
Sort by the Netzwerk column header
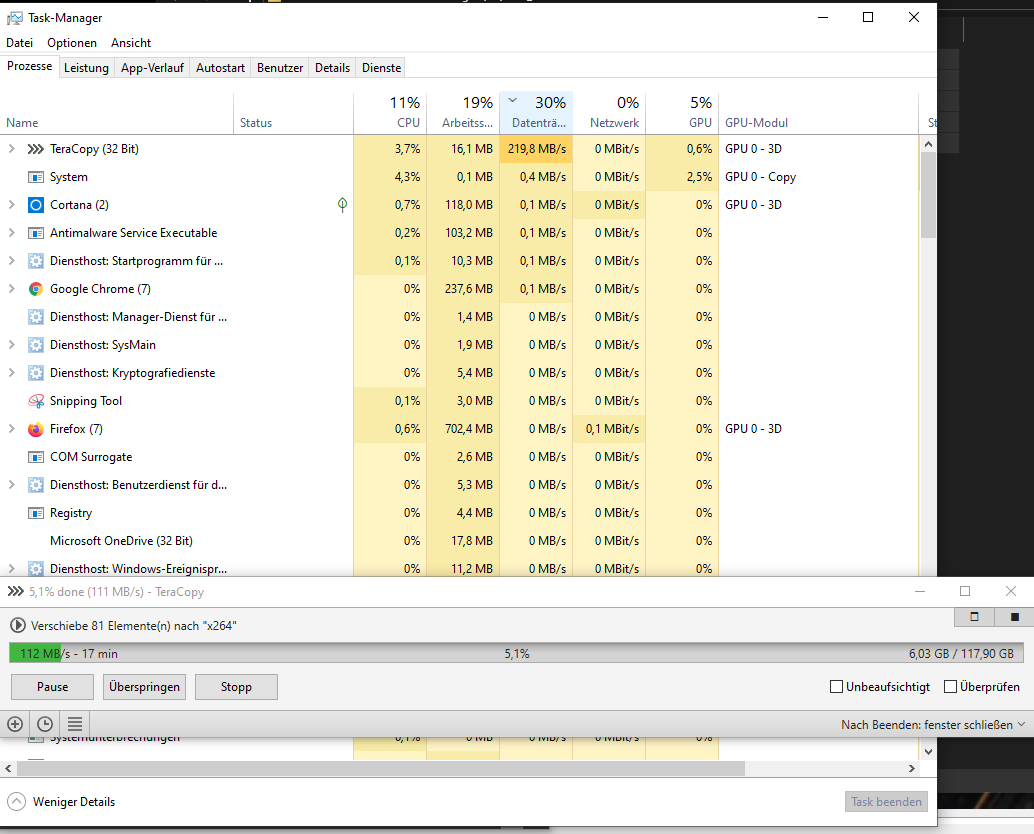pyautogui.click(x=609, y=113)
